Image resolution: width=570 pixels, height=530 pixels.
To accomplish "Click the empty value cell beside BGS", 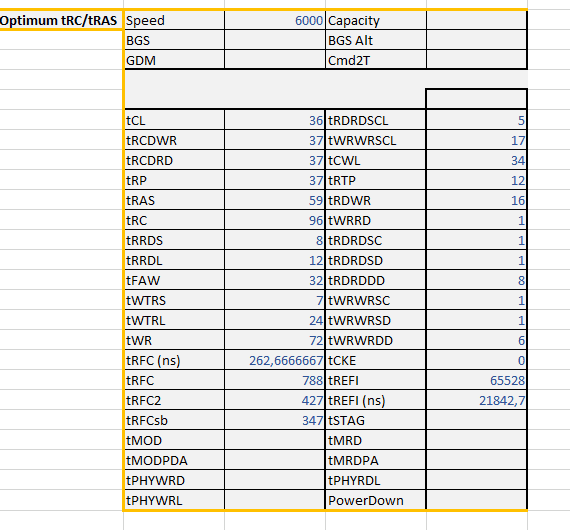I will [275, 40].
